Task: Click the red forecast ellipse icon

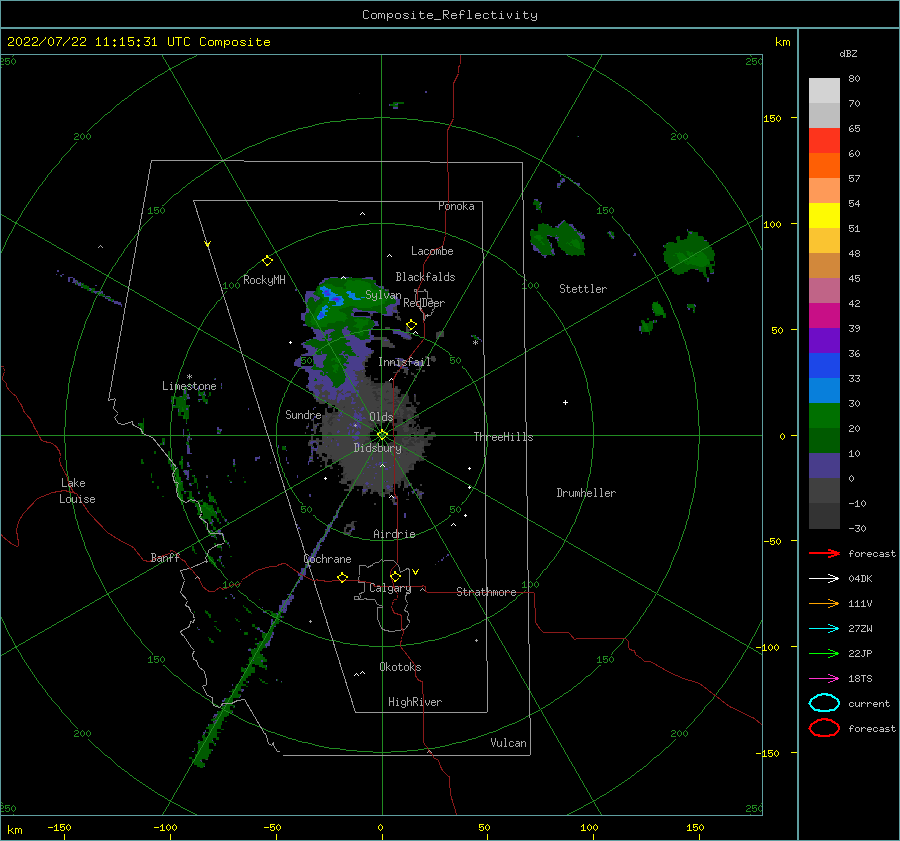Action: tap(824, 728)
